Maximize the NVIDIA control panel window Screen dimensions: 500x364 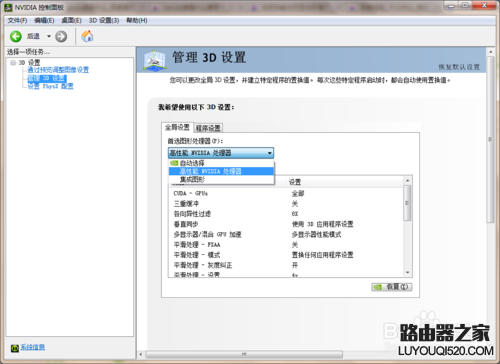(465, 5)
